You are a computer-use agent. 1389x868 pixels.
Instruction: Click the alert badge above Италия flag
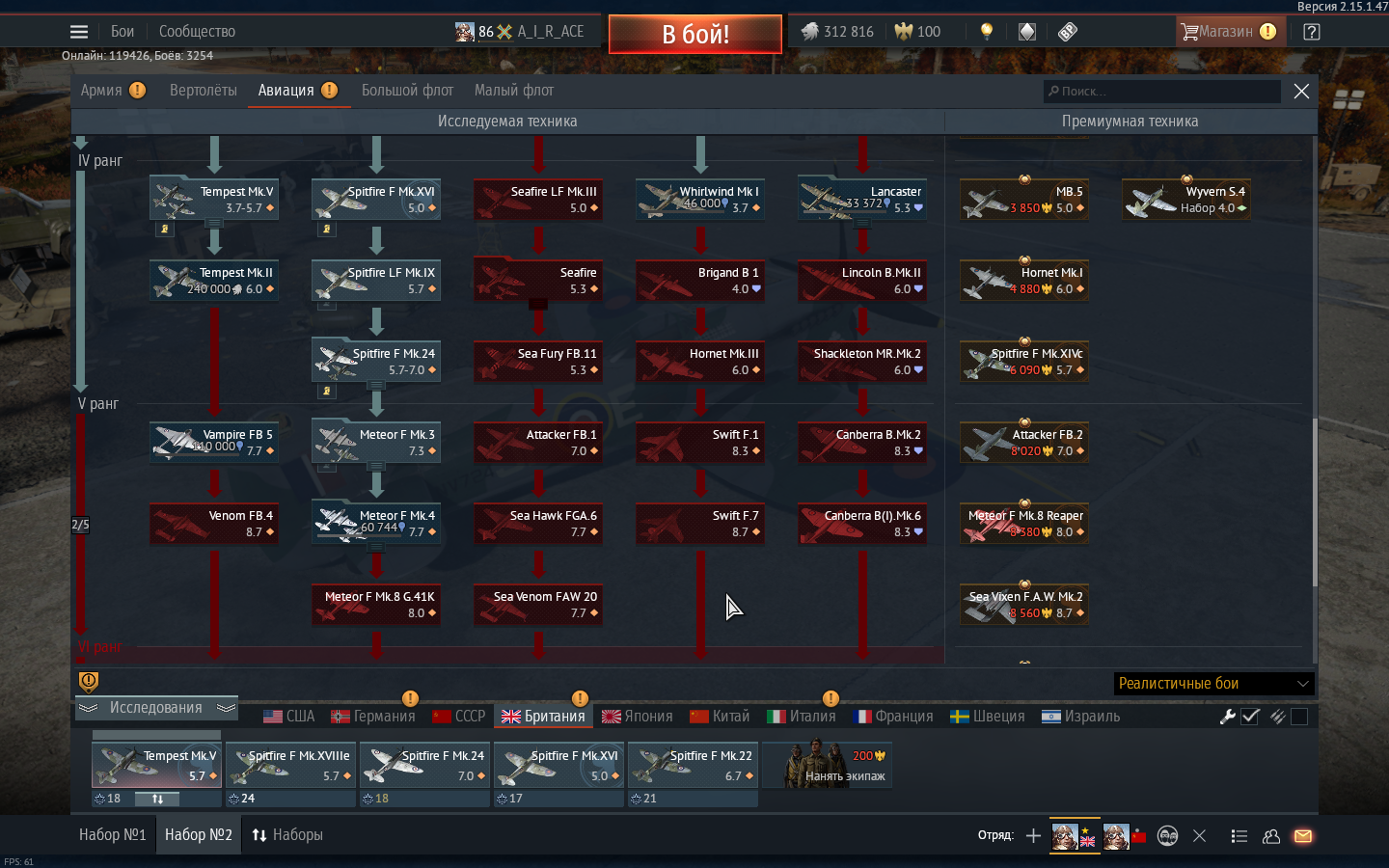[831, 698]
